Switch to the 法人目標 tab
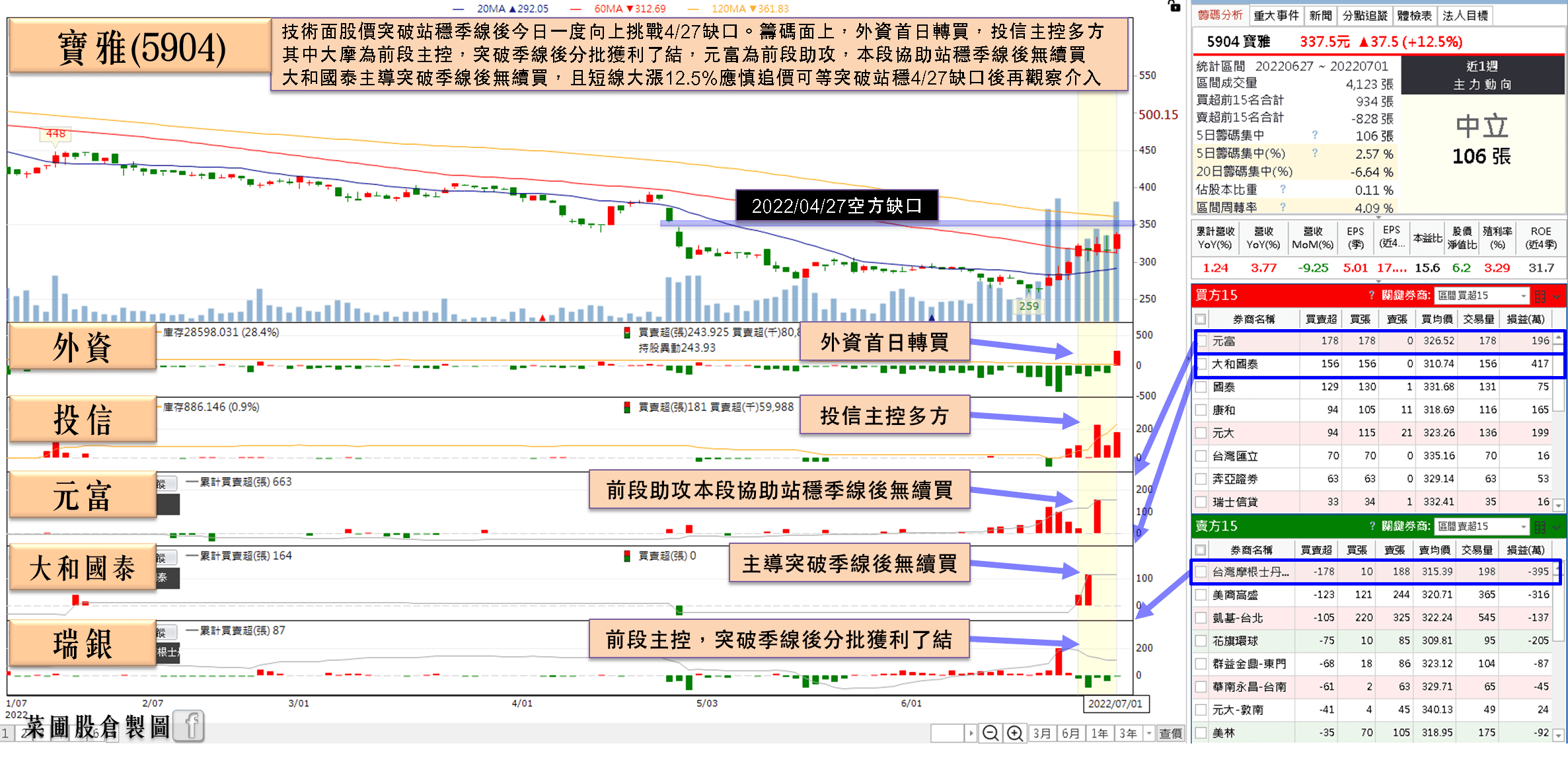The height and width of the screenshot is (762, 1568). 1465,15
